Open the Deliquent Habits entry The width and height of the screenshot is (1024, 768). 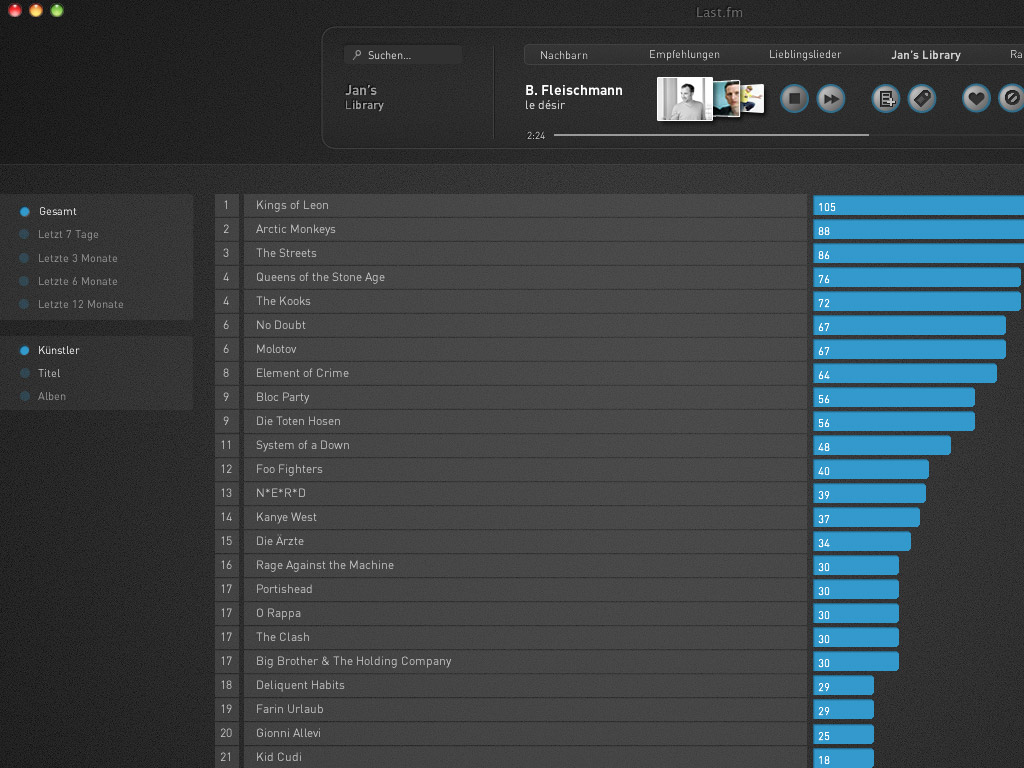click(525, 685)
